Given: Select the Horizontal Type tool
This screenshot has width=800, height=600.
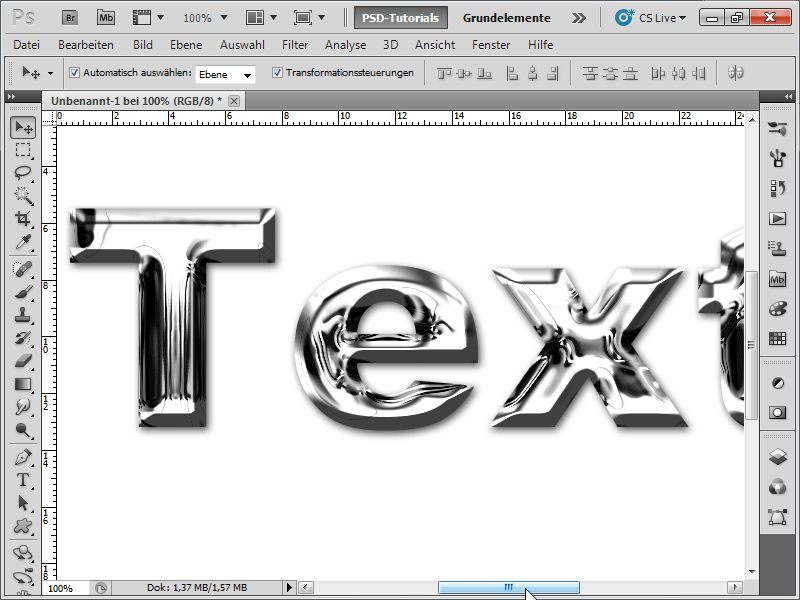Looking at the screenshot, I should [23, 480].
